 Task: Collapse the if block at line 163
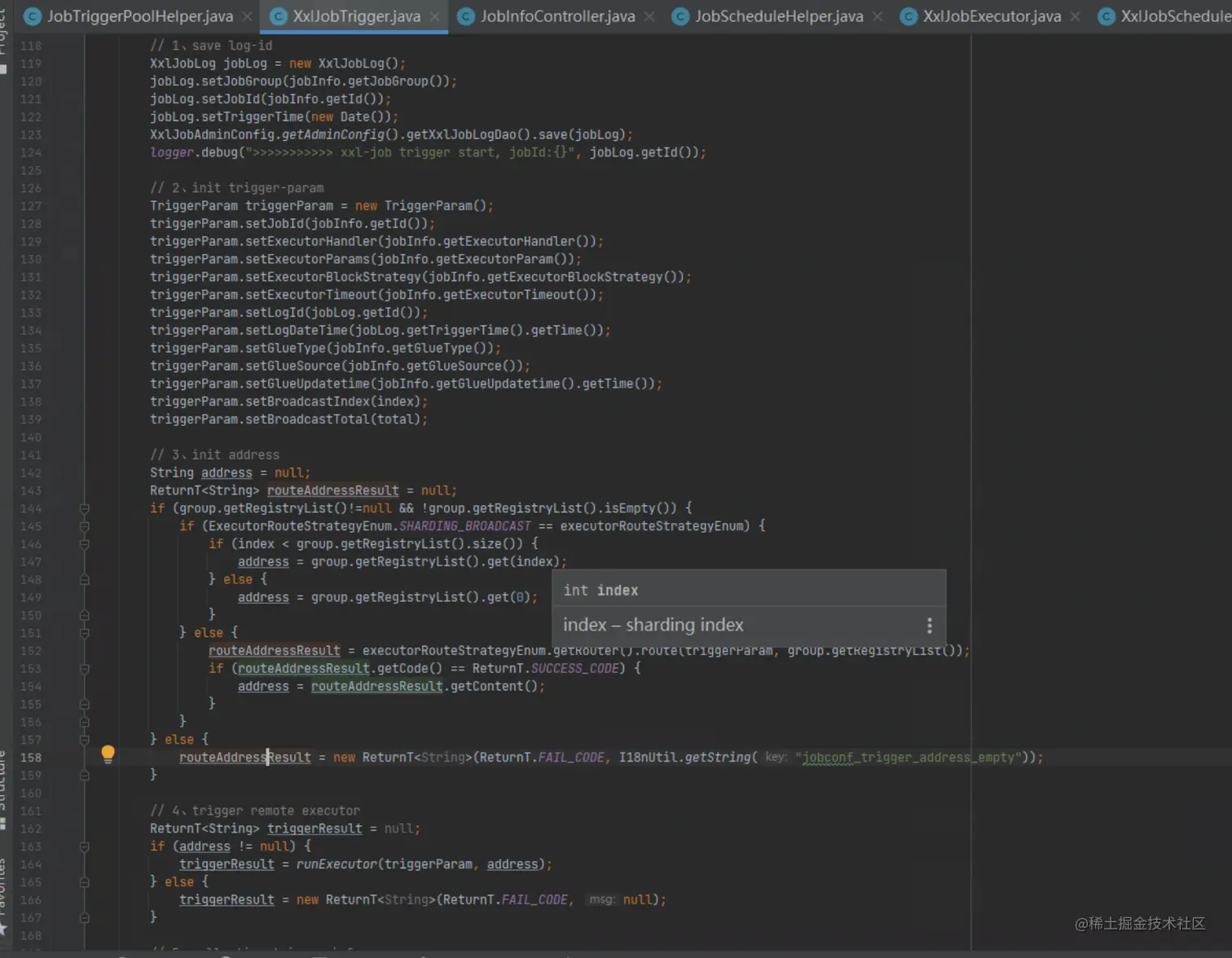click(84, 847)
